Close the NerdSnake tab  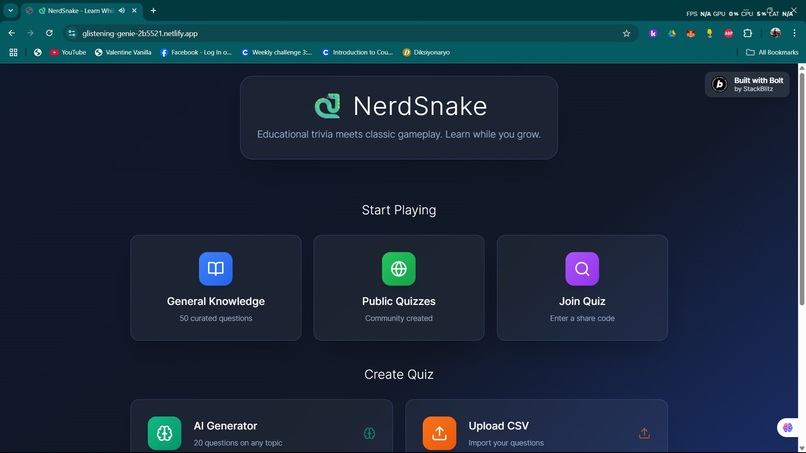134,10
